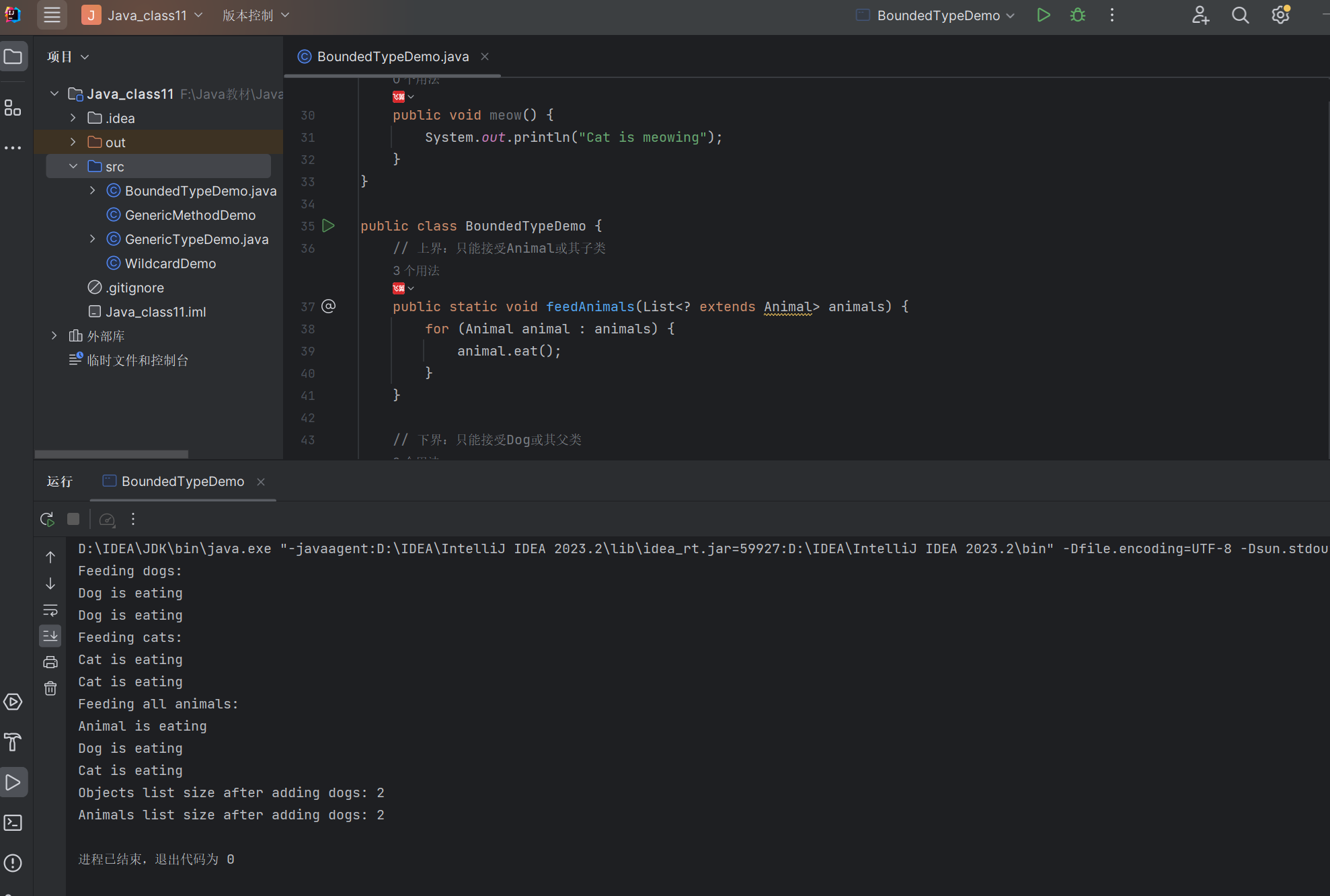
Task: Click the Debug bug icon
Action: [1078, 15]
